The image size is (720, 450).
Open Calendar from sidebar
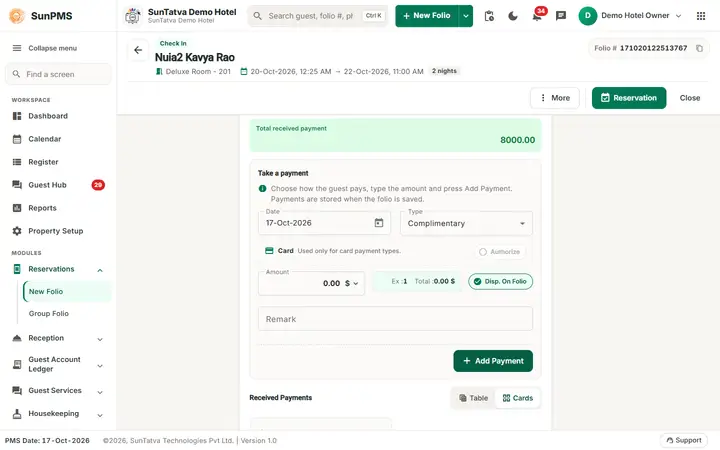[x=58, y=139]
